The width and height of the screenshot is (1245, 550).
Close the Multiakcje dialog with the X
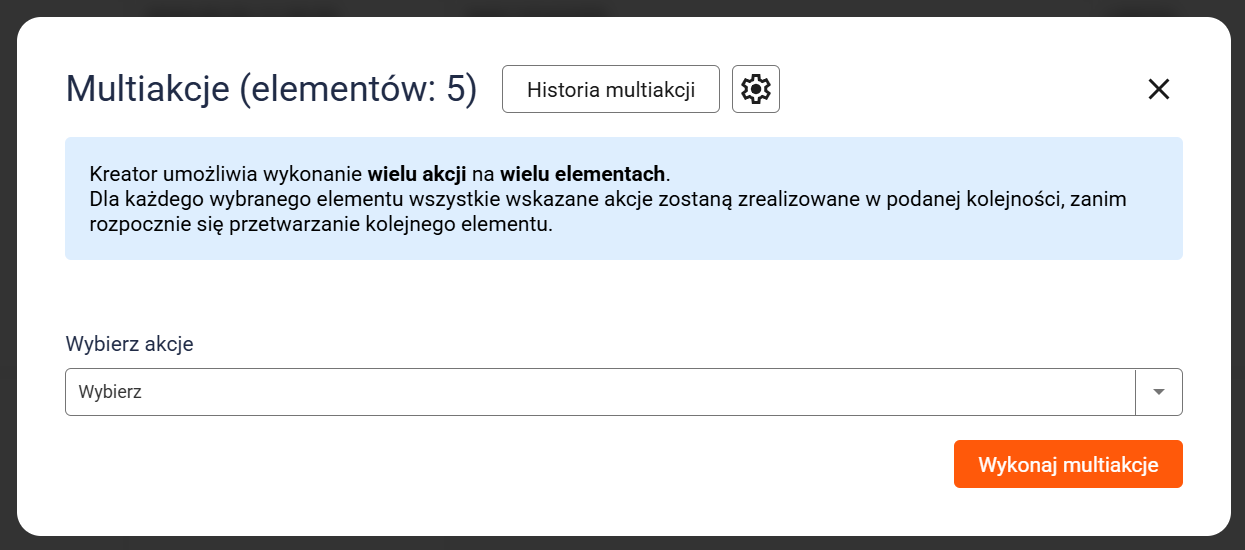point(1158,89)
